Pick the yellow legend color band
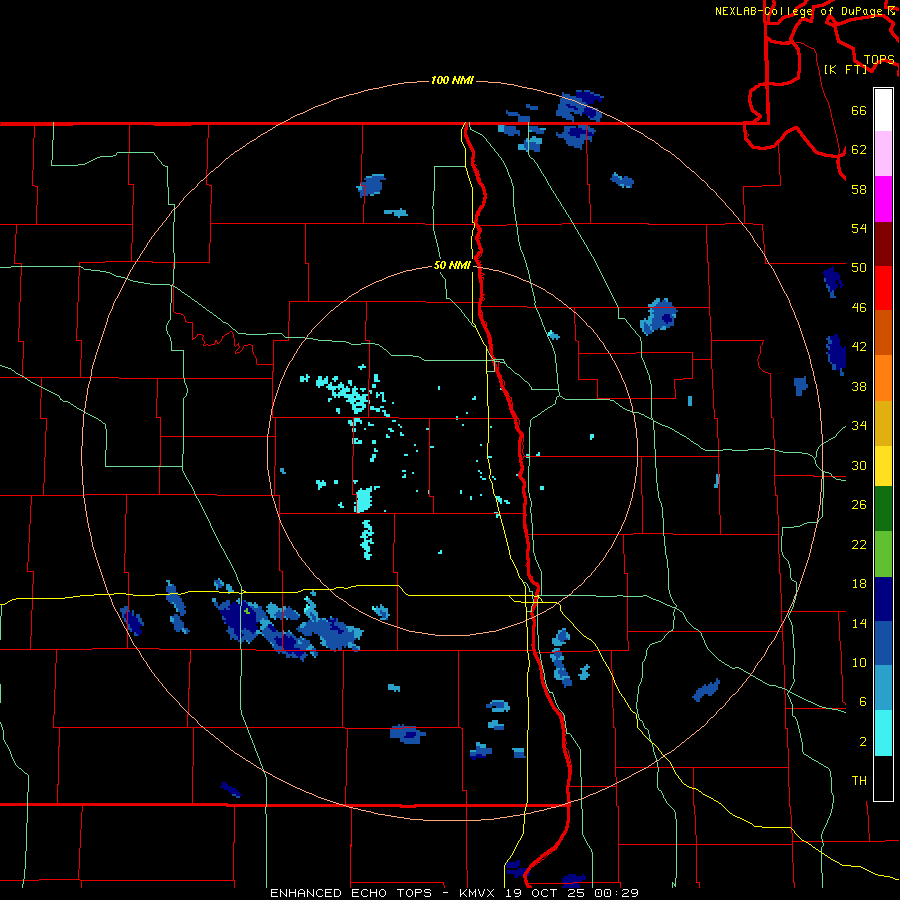The width and height of the screenshot is (900, 900). tap(883, 465)
